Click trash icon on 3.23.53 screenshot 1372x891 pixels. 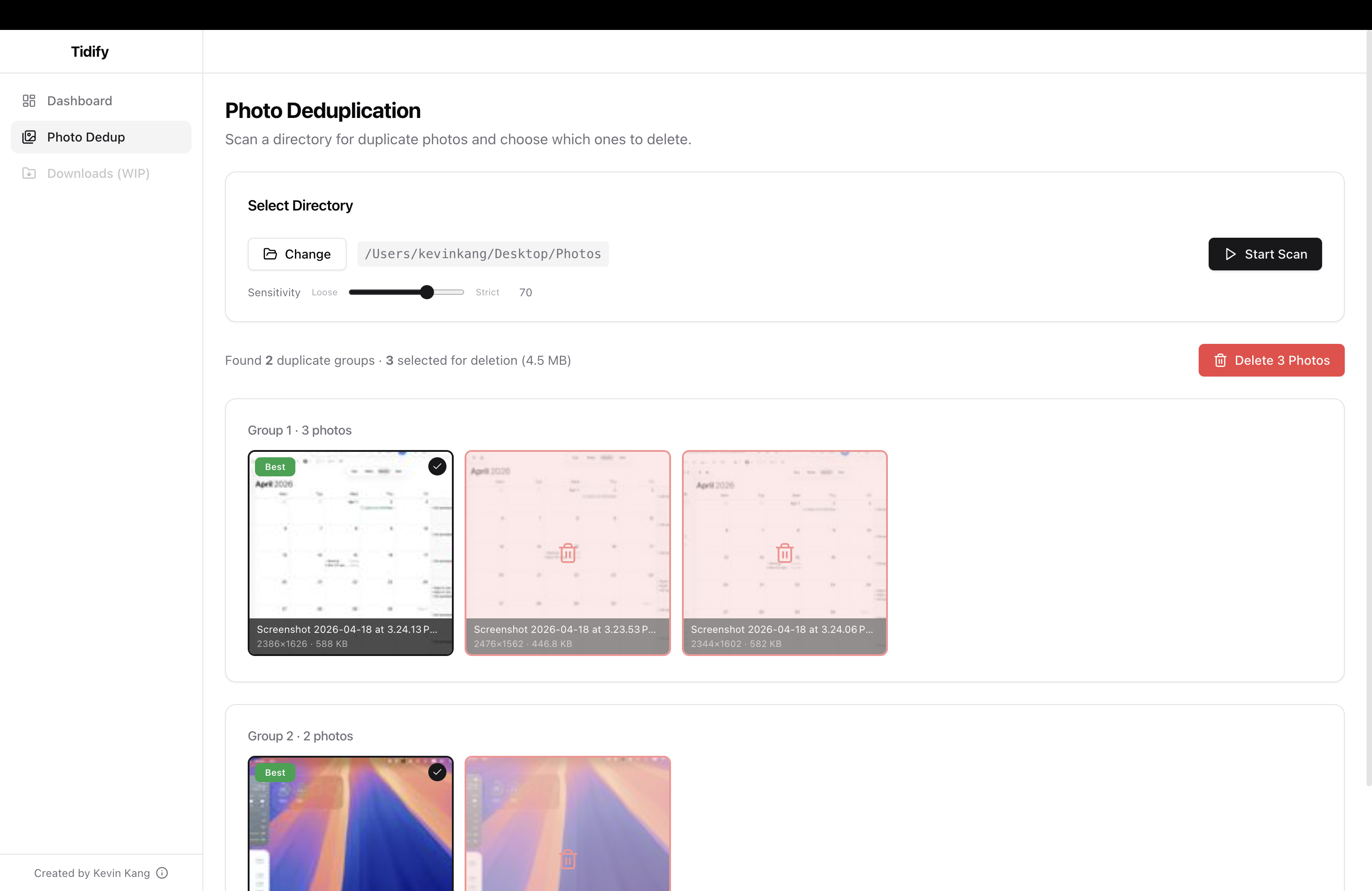click(x=568, y=553)
